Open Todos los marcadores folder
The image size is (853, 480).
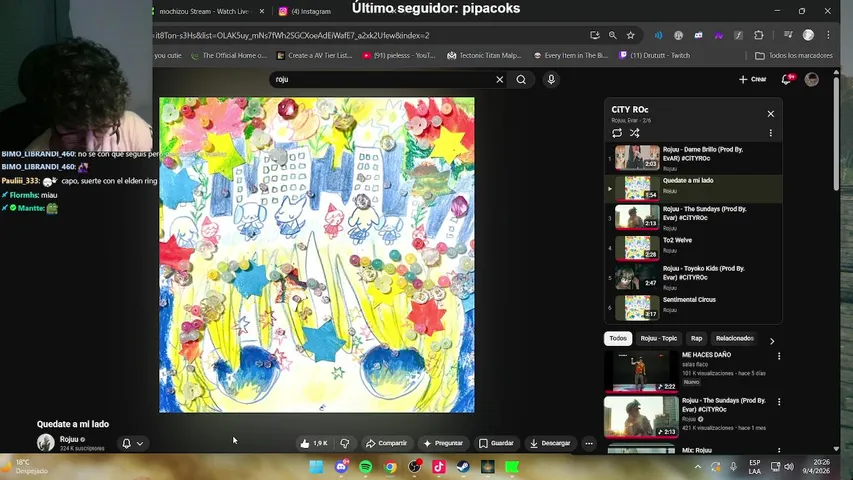pyautogui.click(x=794, y=56)
